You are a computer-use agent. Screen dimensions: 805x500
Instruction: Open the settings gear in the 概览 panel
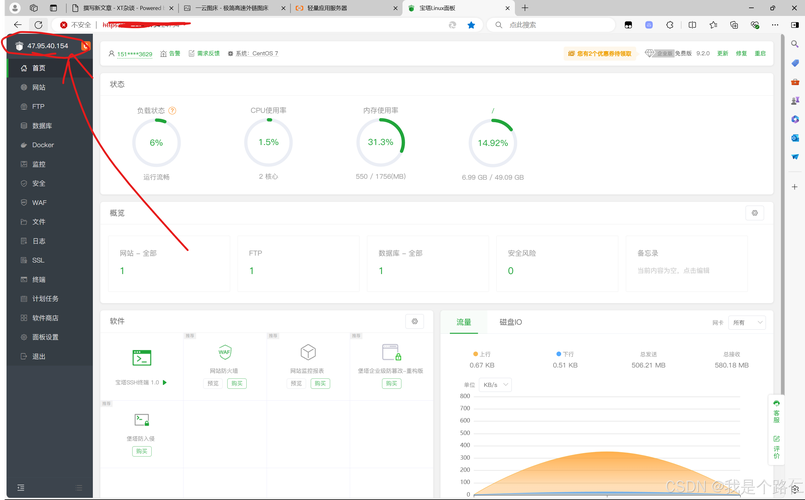point(754,213)
